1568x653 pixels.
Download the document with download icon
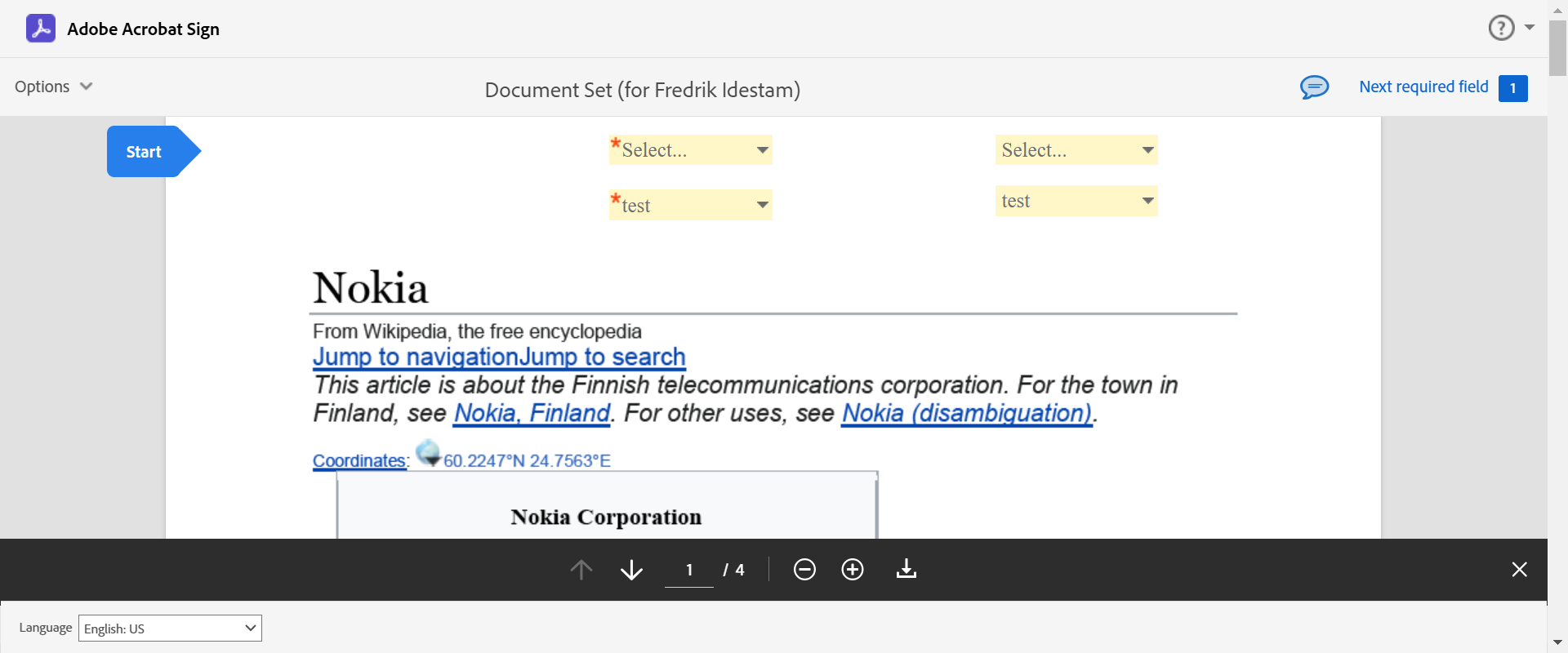pos(906,570)
